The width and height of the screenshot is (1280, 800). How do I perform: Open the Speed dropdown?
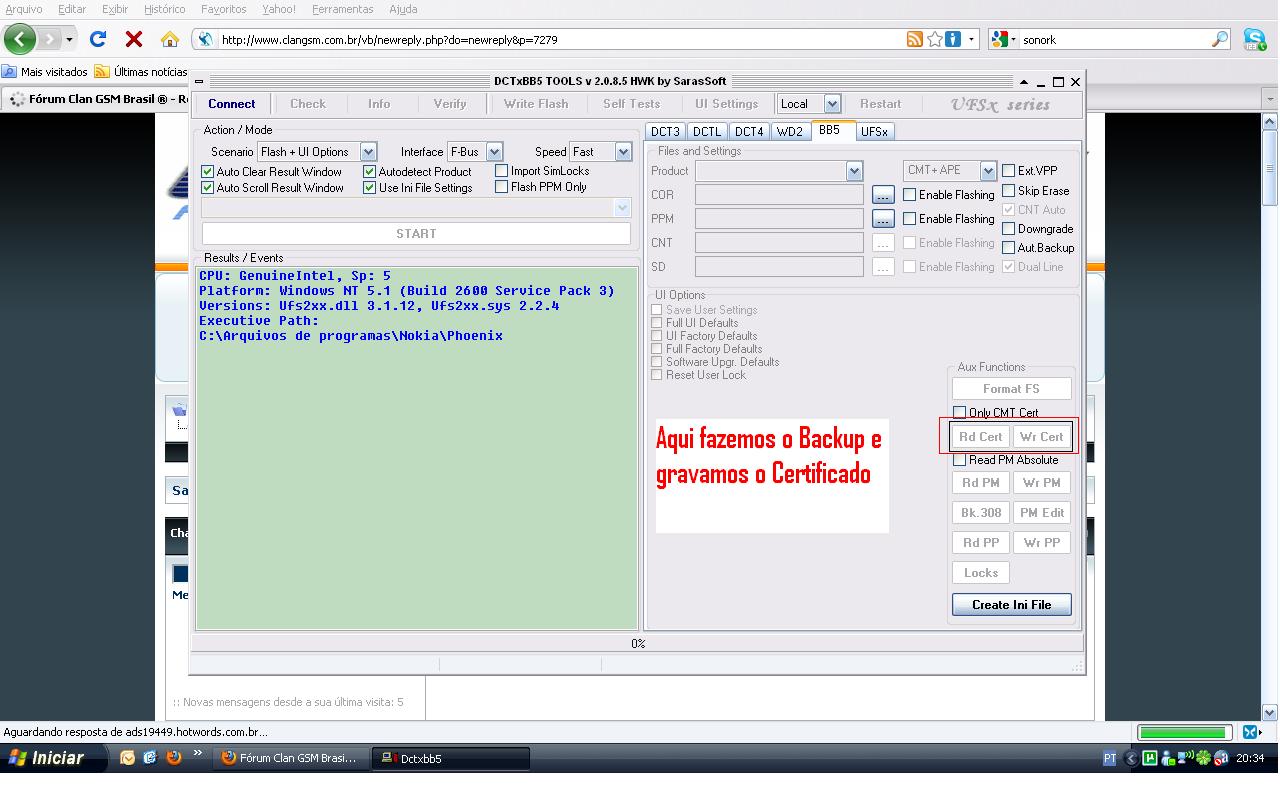(x=623, y=152)
